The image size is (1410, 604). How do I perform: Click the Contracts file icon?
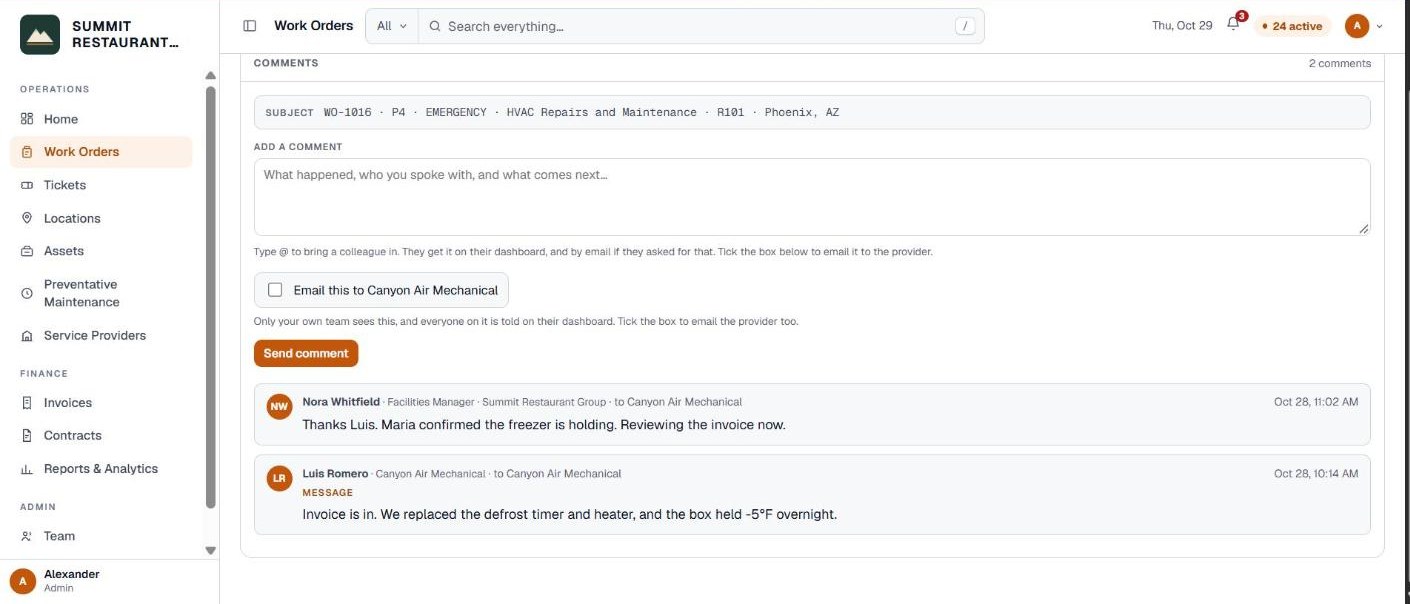27,436
